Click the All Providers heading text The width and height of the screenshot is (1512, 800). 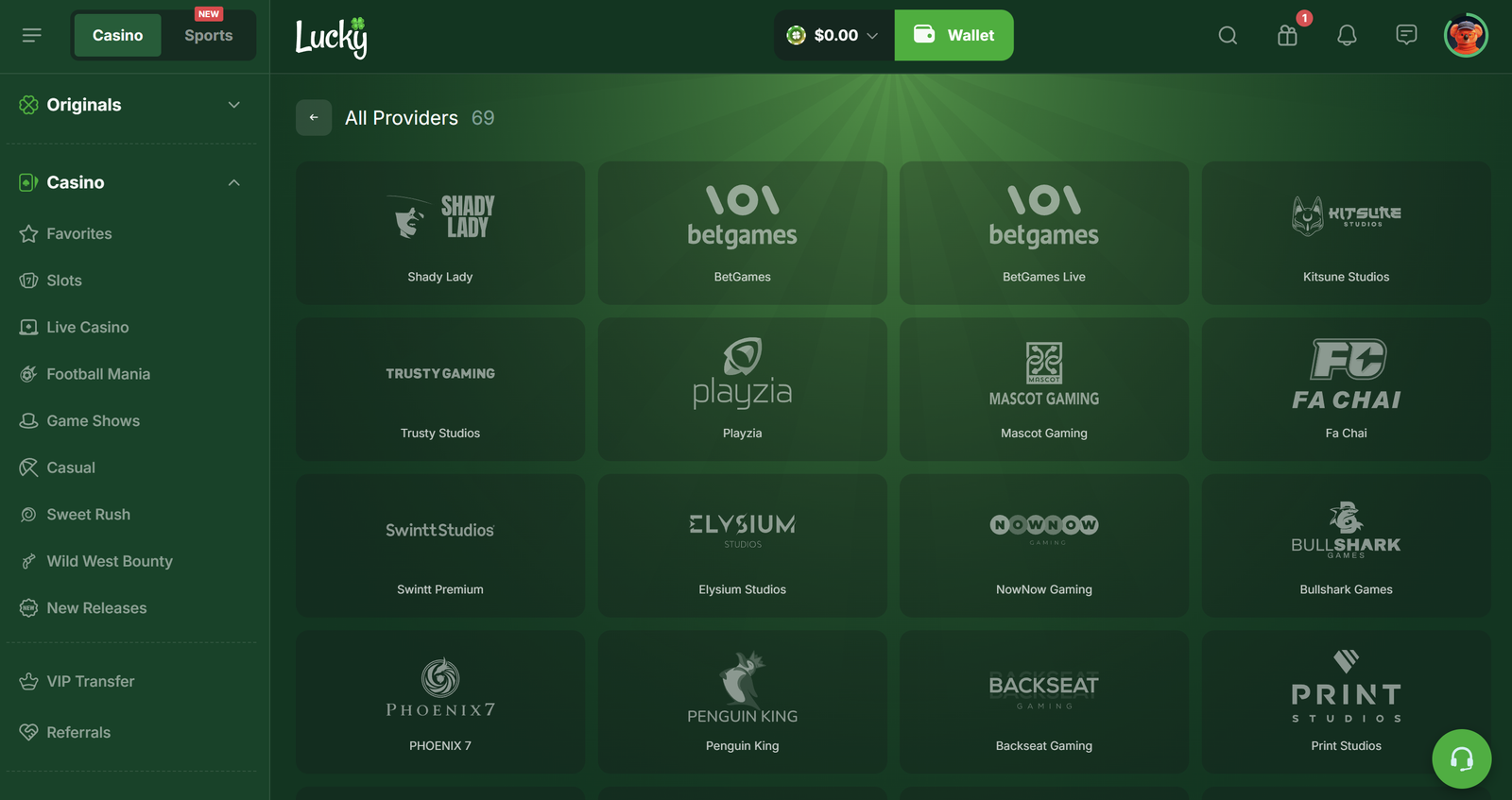pos(402,118)
